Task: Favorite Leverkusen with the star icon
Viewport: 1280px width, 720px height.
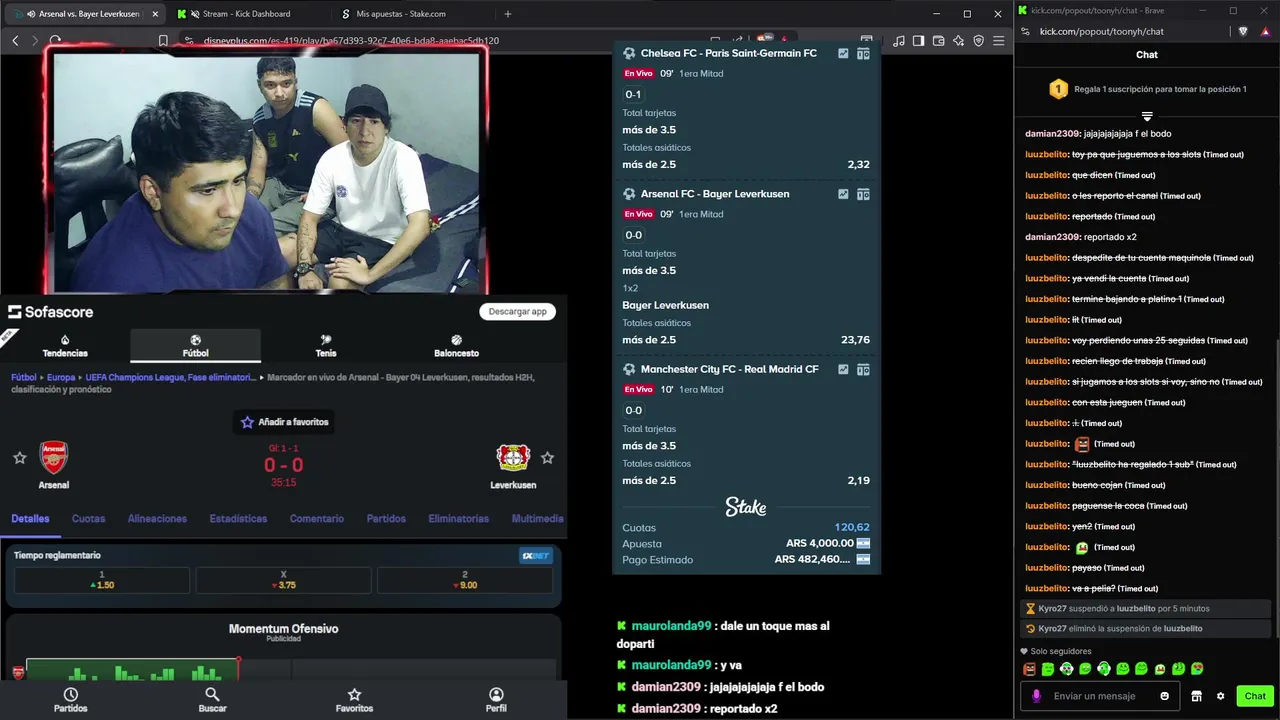Action: click(x=547, y=458)
